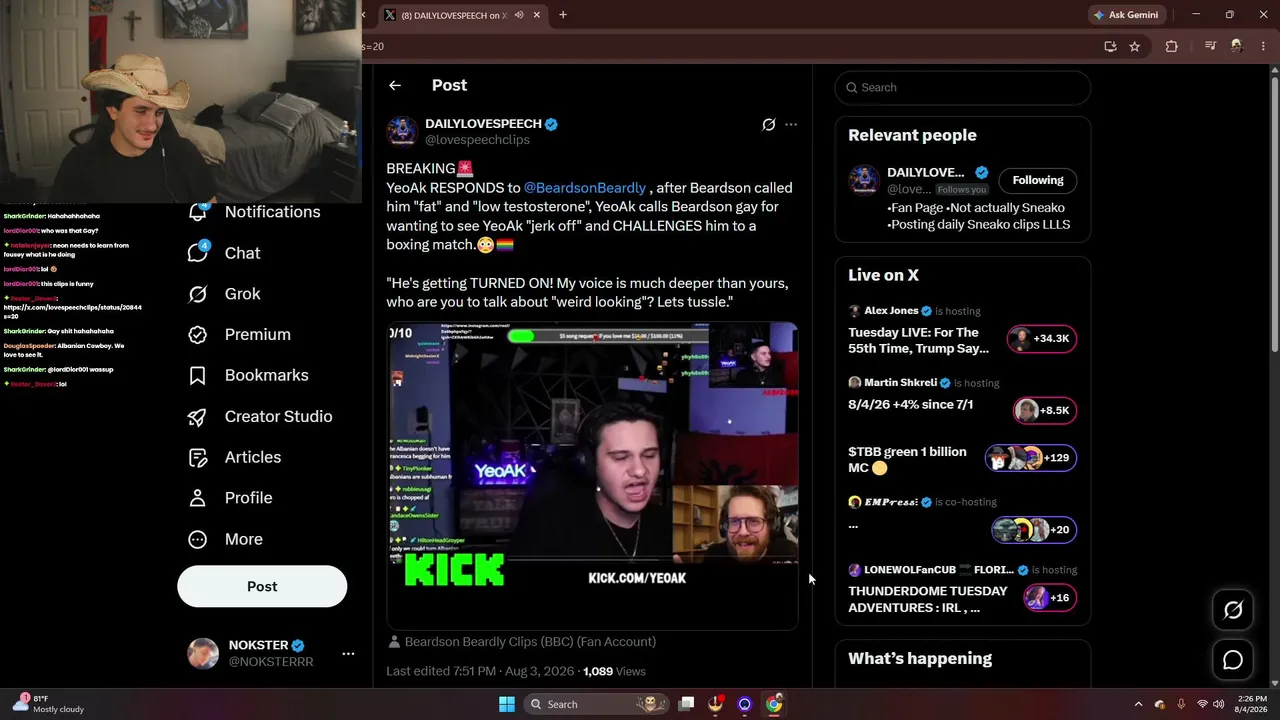This screenshot has width=1280, height=720.
Task: Open the purple circular app in taskbar
Action: click(x=744, y=704)
